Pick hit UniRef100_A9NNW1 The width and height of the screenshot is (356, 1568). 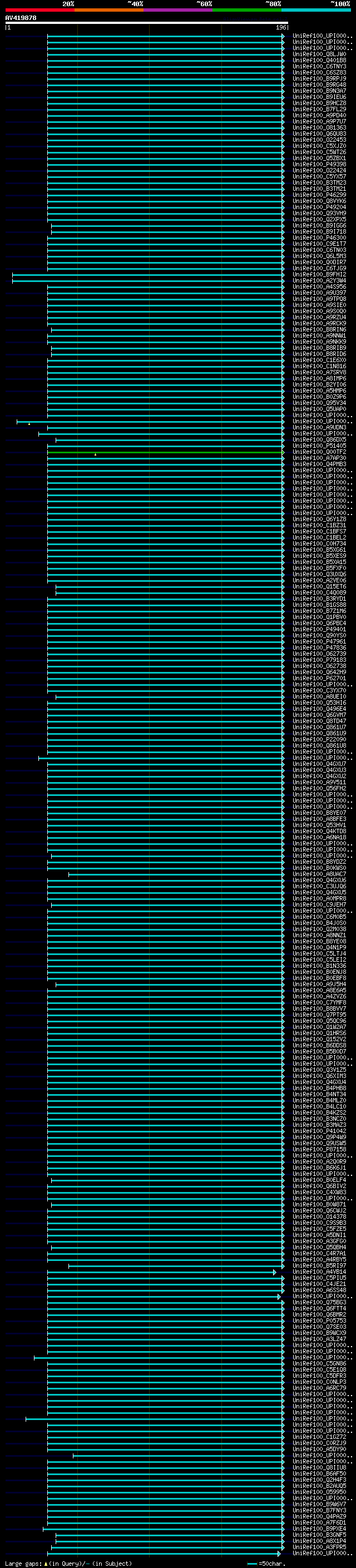coord(319,335)
